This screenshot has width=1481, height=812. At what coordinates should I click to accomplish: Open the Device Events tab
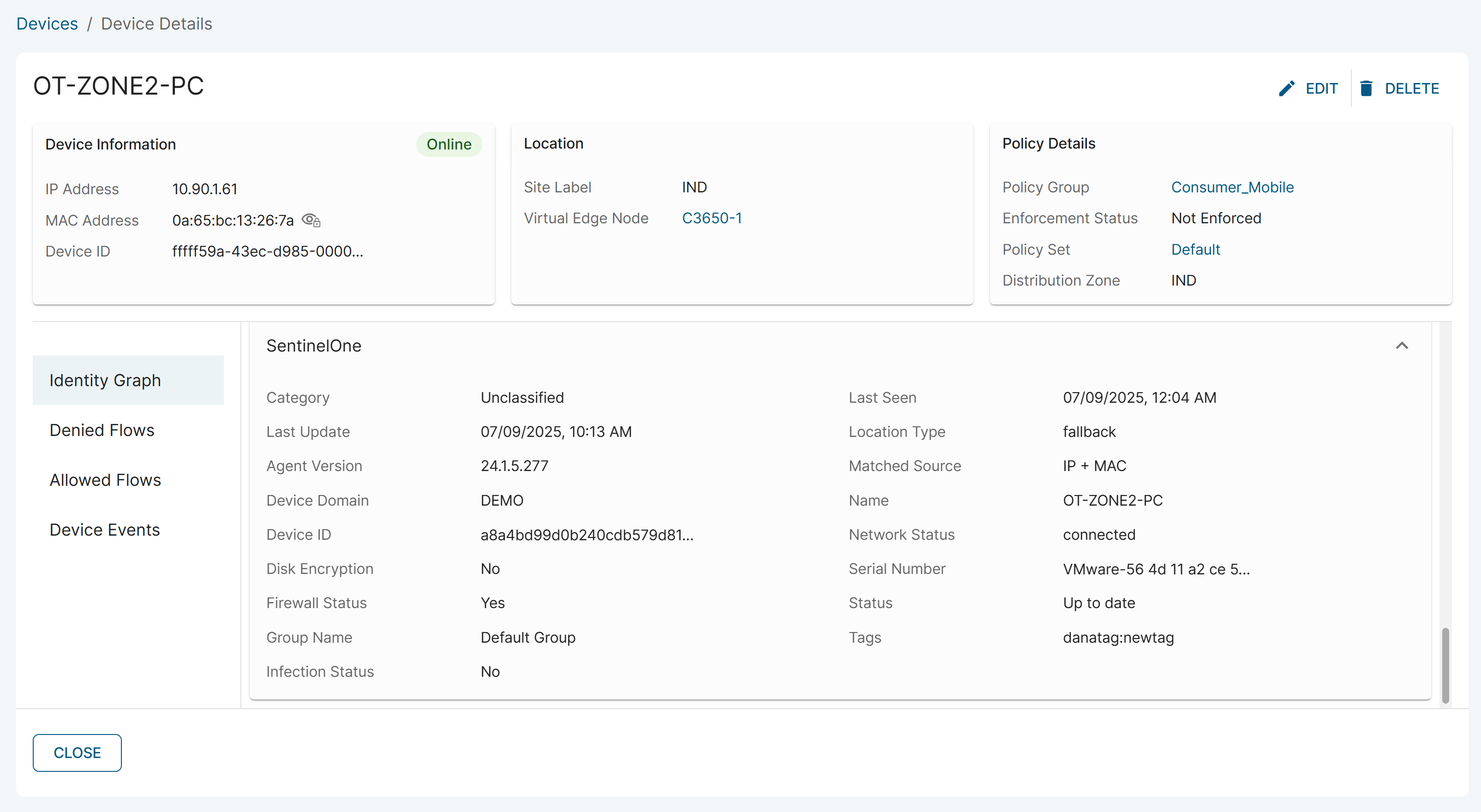[x=105, y=530]
